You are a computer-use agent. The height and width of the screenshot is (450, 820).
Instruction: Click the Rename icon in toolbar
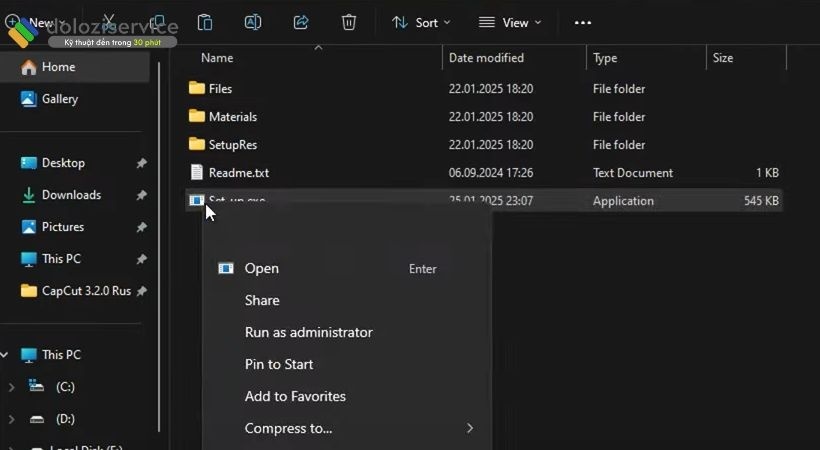pyautogui.click(x=253, y=22)
